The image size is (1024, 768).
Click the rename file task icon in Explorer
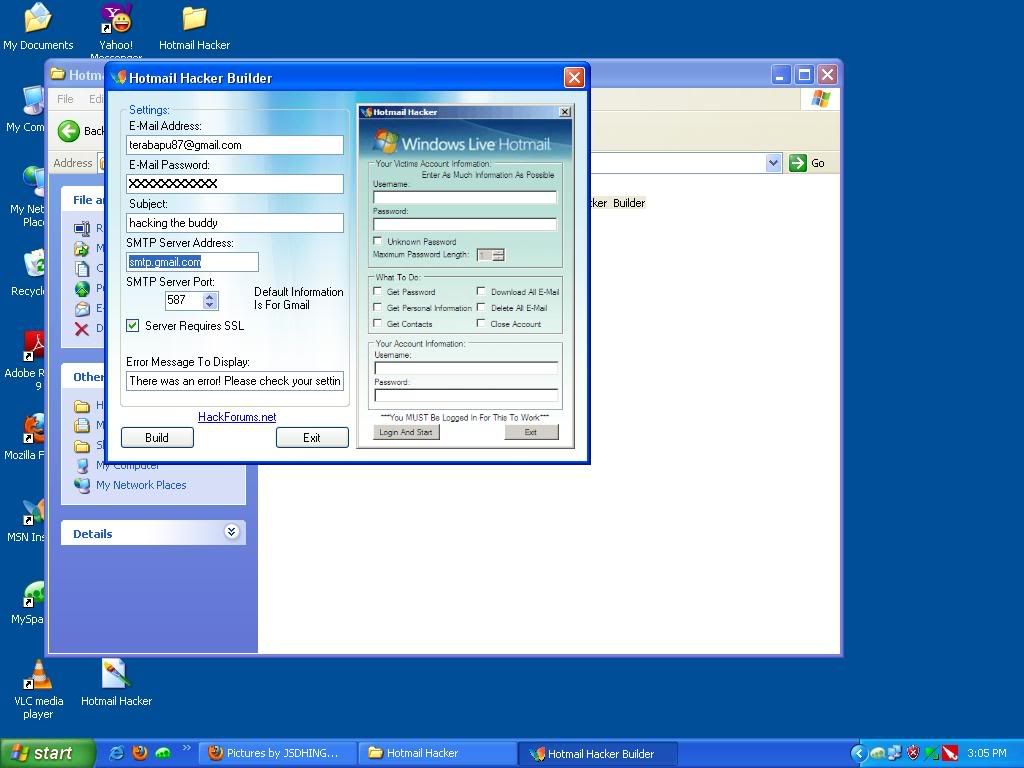pos(82,229)
